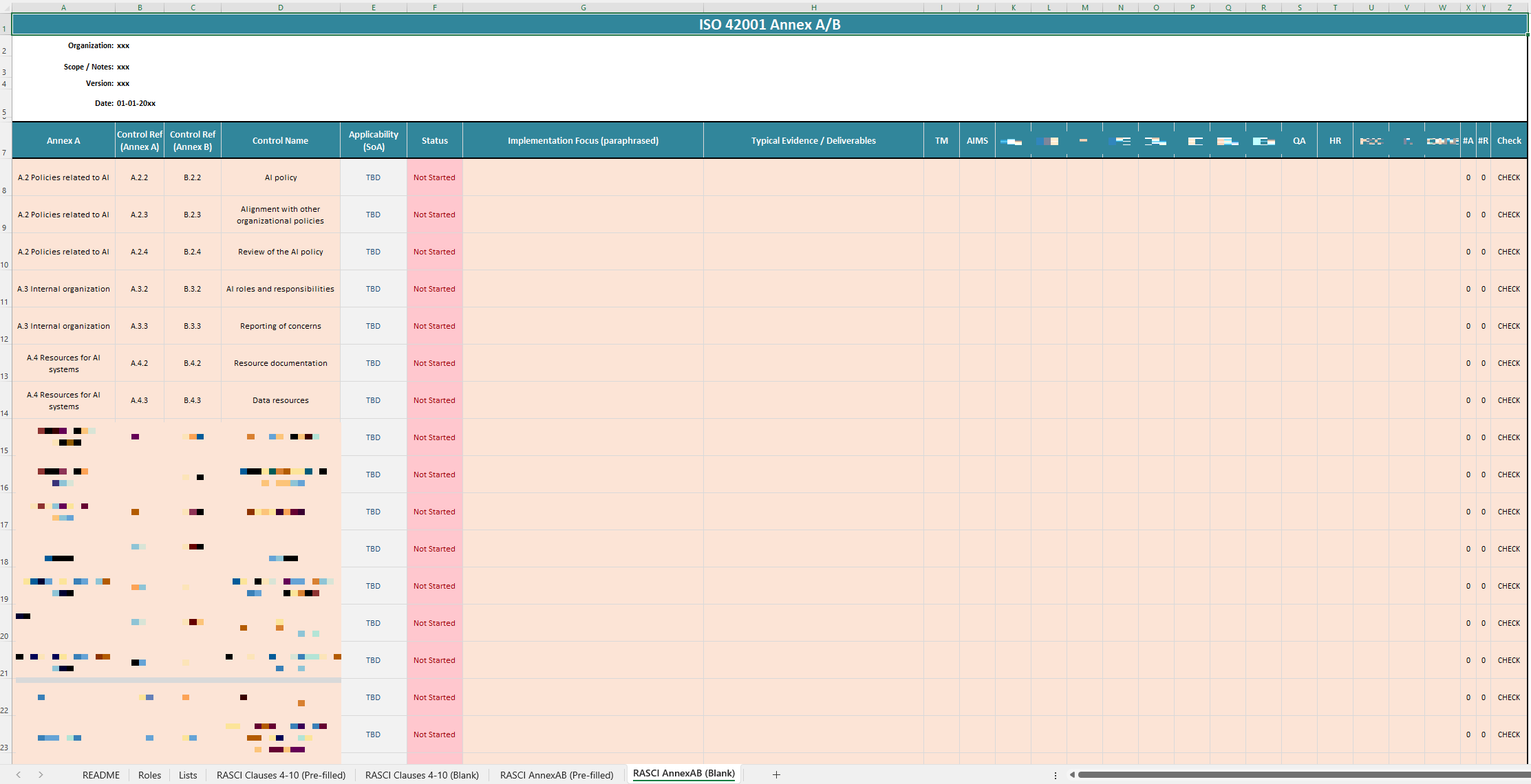The width and height of the screenshot is (1531, 784).
Task: Switch to the Roles sheet tab
Action: coord(149,774)
